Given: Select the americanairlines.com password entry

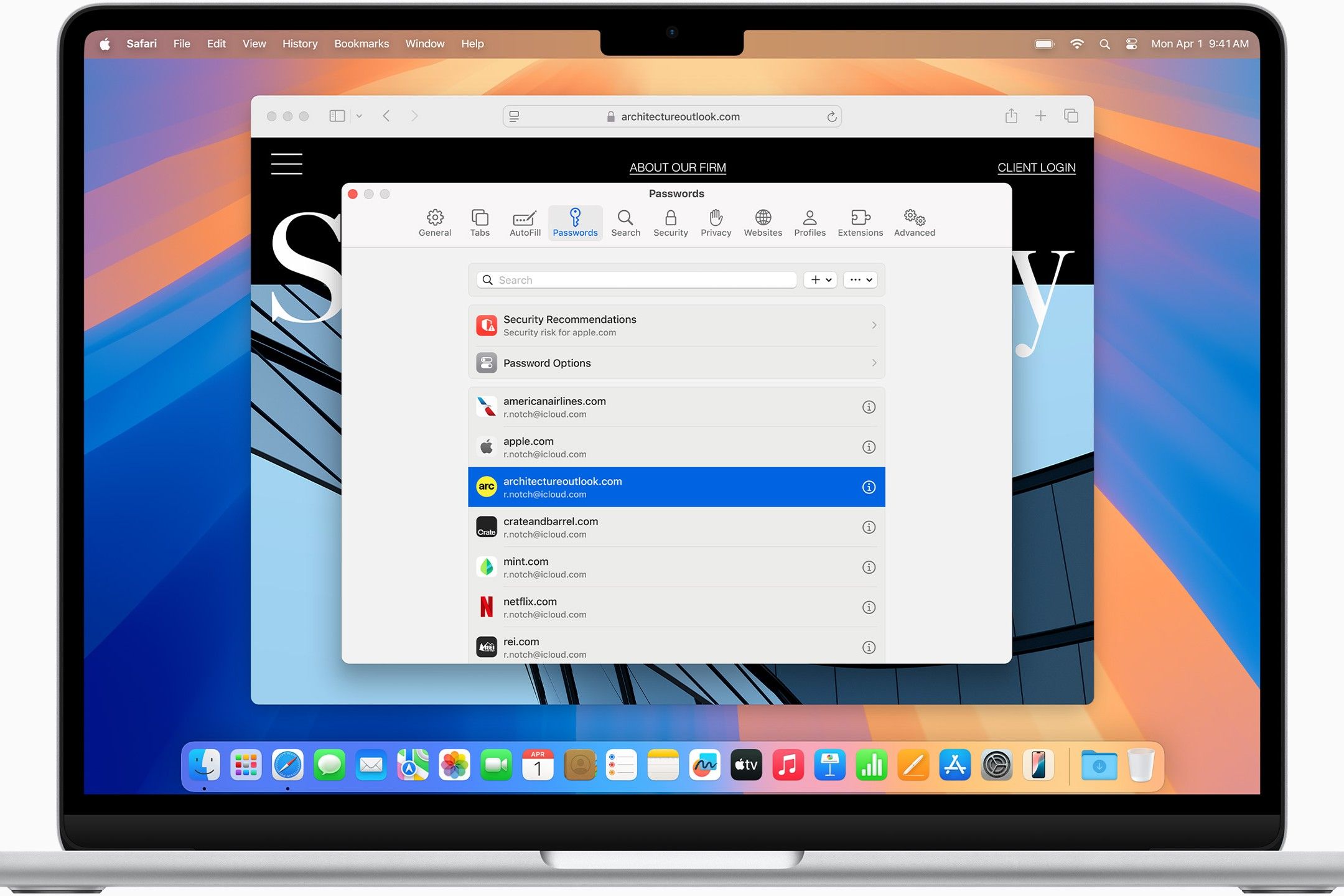Looking at the screenshot, I should [676, 407].
